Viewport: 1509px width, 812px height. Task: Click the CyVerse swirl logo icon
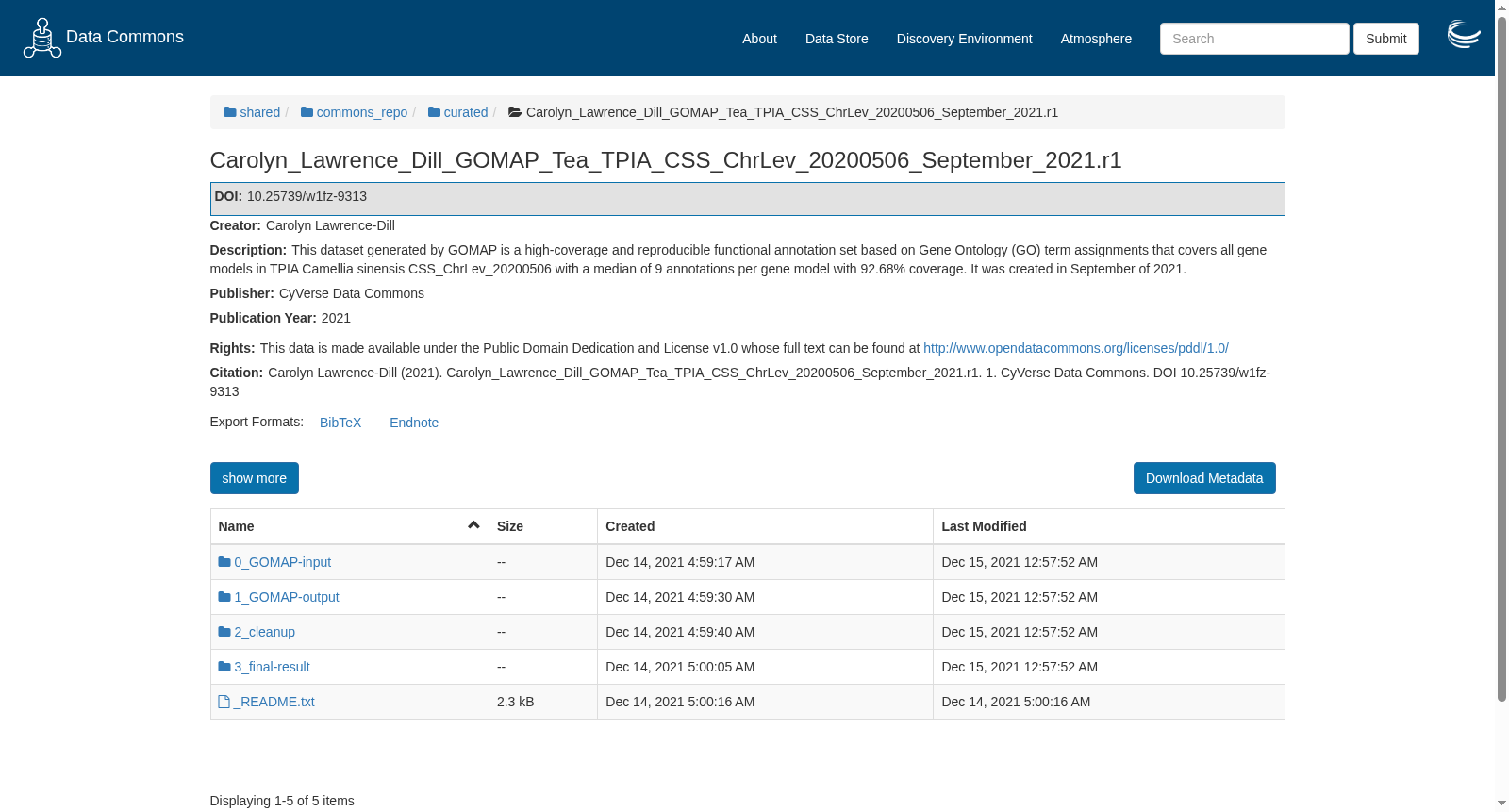[1464, 35]
